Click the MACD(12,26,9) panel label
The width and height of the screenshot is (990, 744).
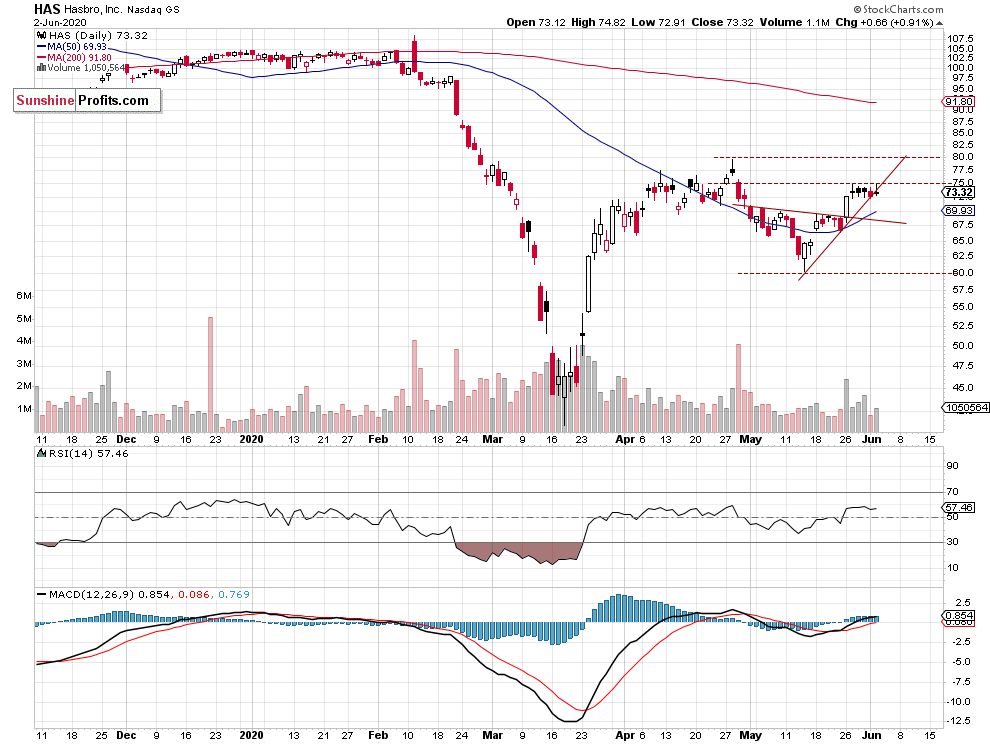tap(92, 594)
